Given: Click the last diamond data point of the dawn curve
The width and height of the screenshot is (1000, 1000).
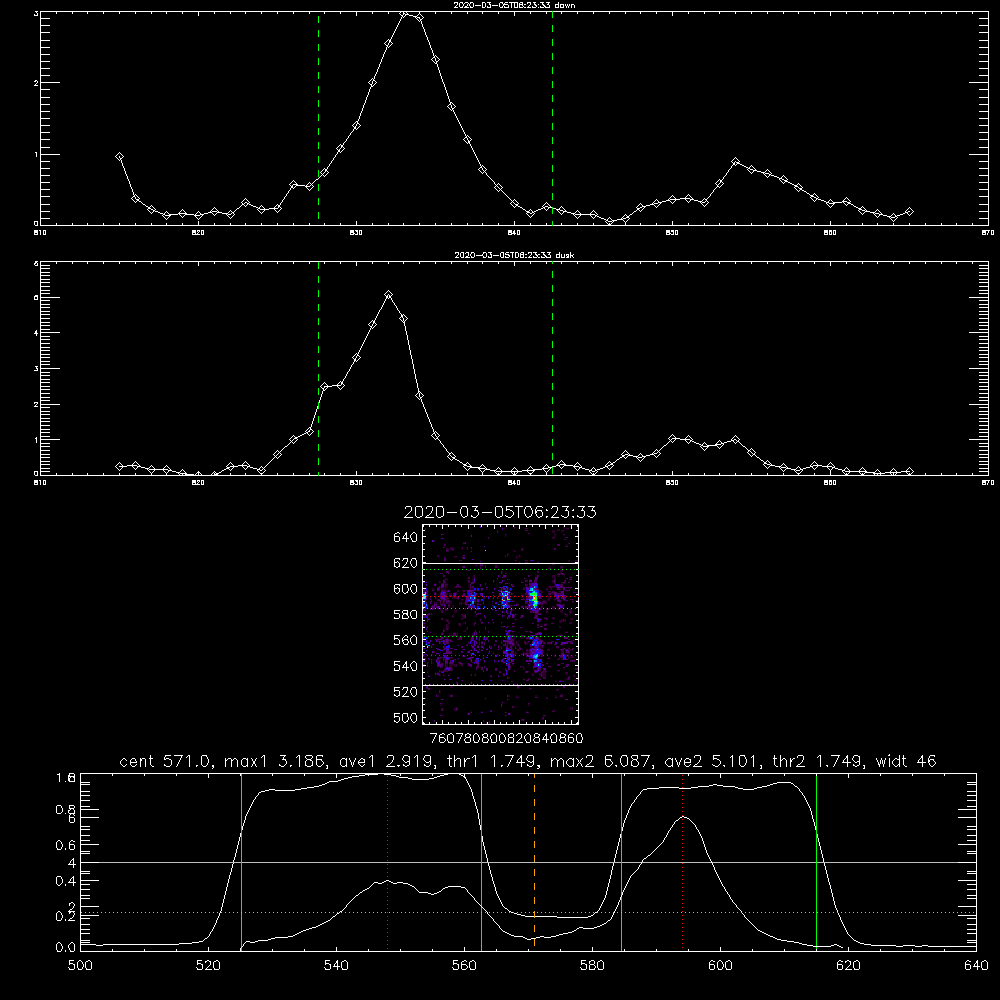Looking at the screenshot, I should coord(909,211).
